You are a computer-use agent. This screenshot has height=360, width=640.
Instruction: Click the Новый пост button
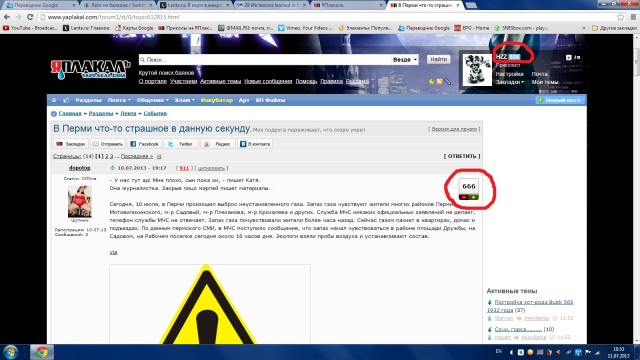click(x=560, y=100)
